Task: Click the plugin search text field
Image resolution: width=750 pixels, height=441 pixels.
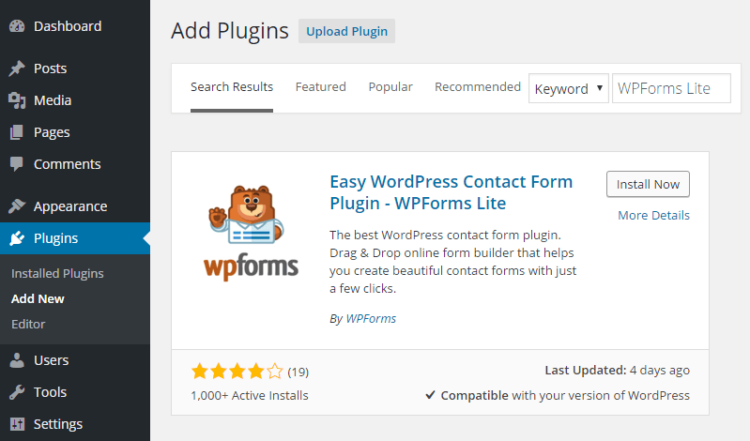Action: coord(670,88)
